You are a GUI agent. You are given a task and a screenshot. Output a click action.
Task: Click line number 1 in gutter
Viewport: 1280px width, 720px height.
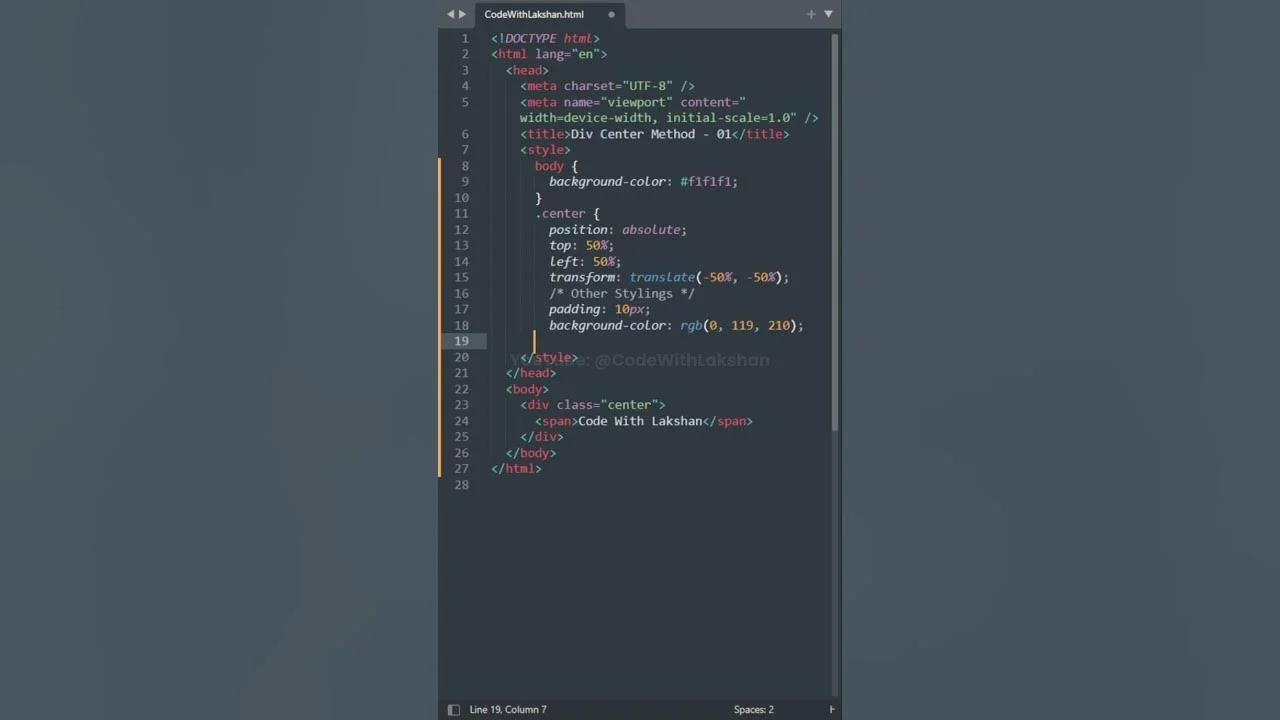click(x=465, y=38)
